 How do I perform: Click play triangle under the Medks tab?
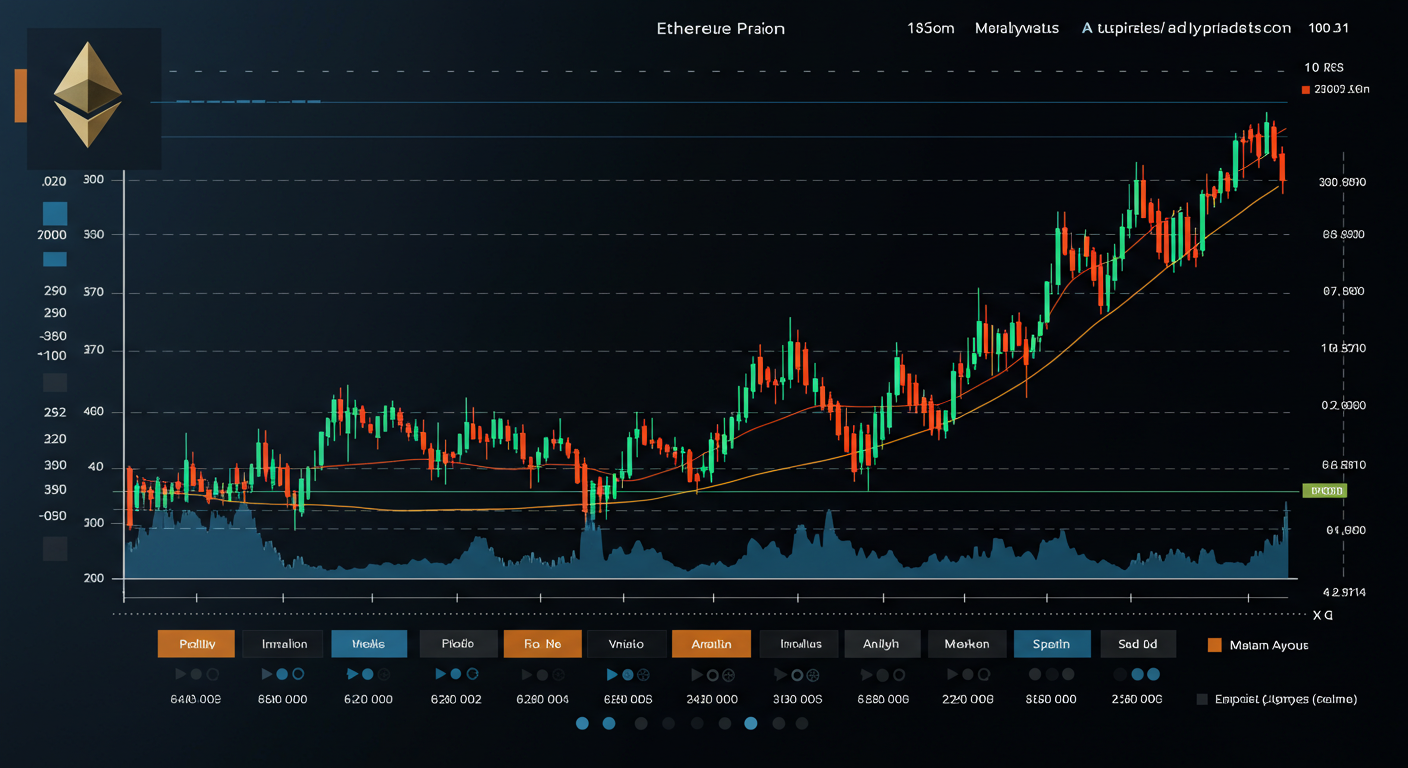(x=351, y=674)
